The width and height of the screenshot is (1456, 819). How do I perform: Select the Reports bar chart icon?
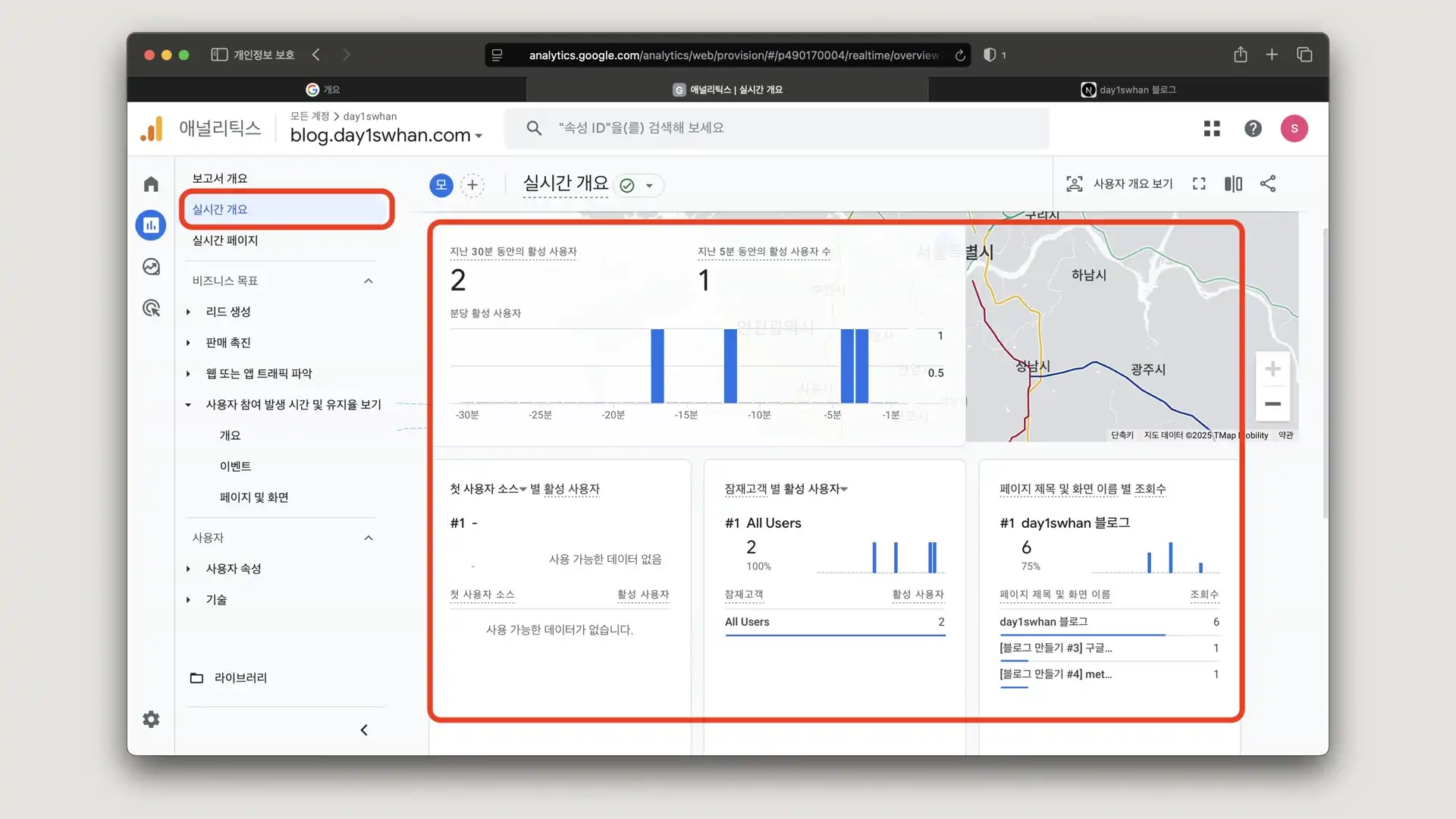coord(151,225)
